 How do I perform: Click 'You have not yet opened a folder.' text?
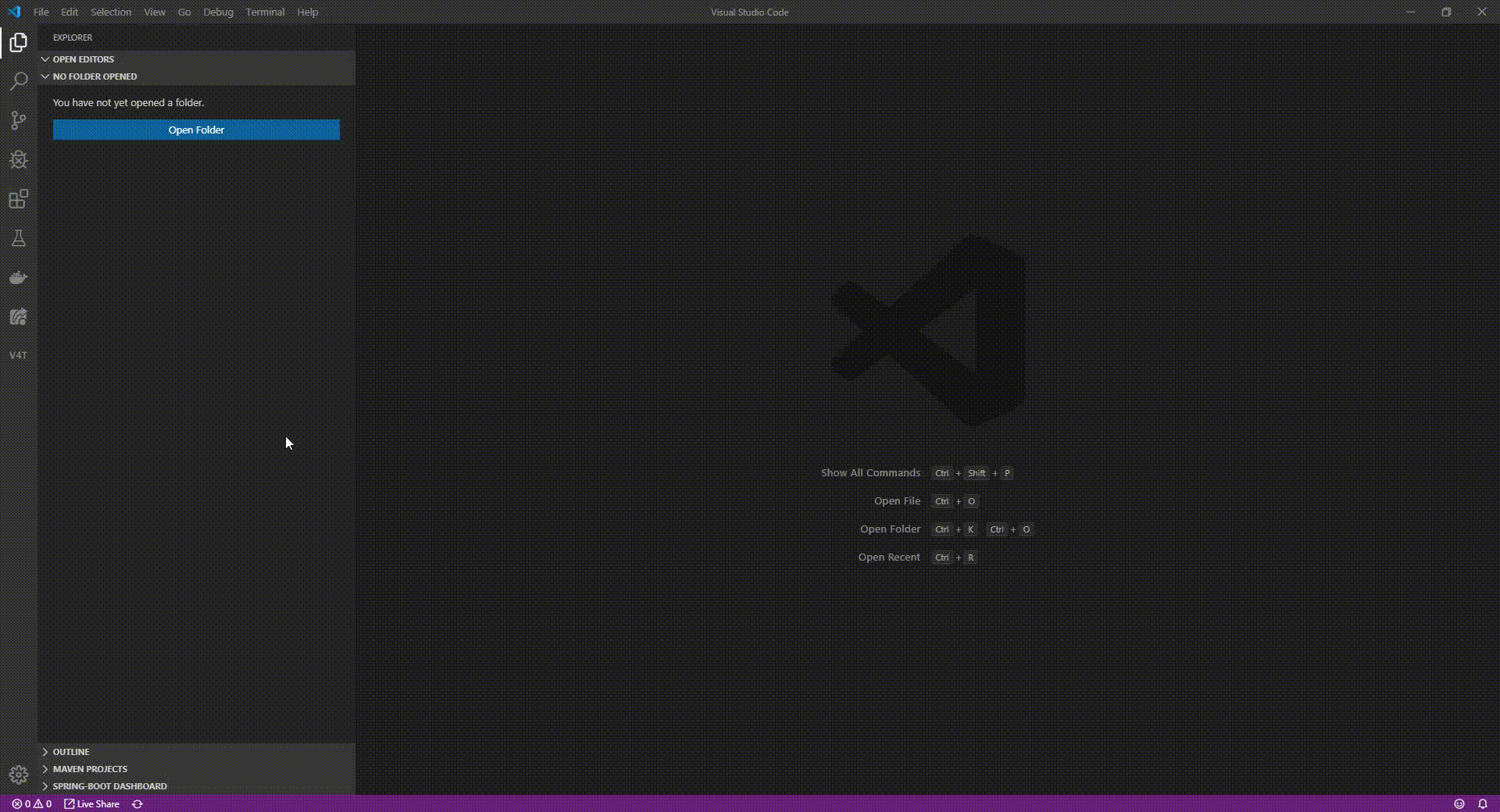coord(129,102)
